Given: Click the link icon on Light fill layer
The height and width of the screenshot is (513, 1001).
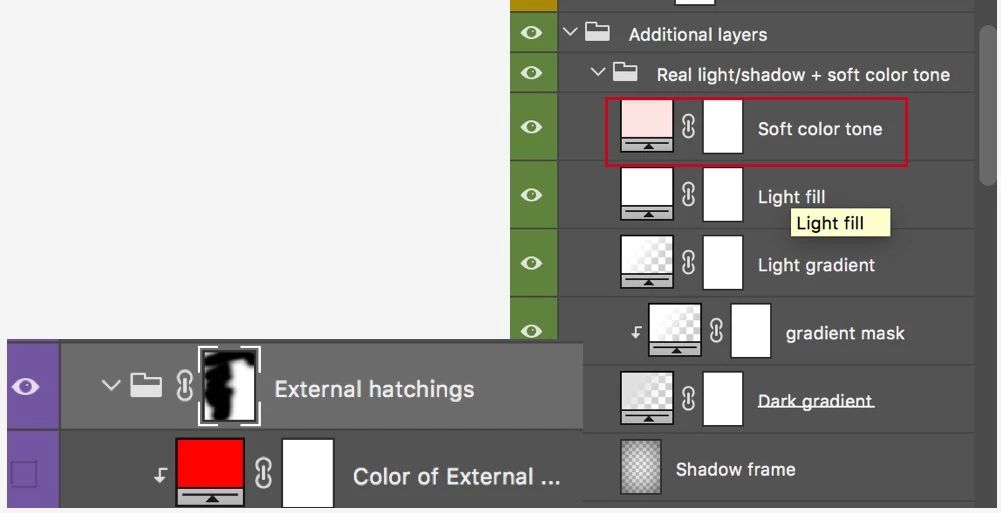Looking at the screenshot, I should (x=688, y=194).
